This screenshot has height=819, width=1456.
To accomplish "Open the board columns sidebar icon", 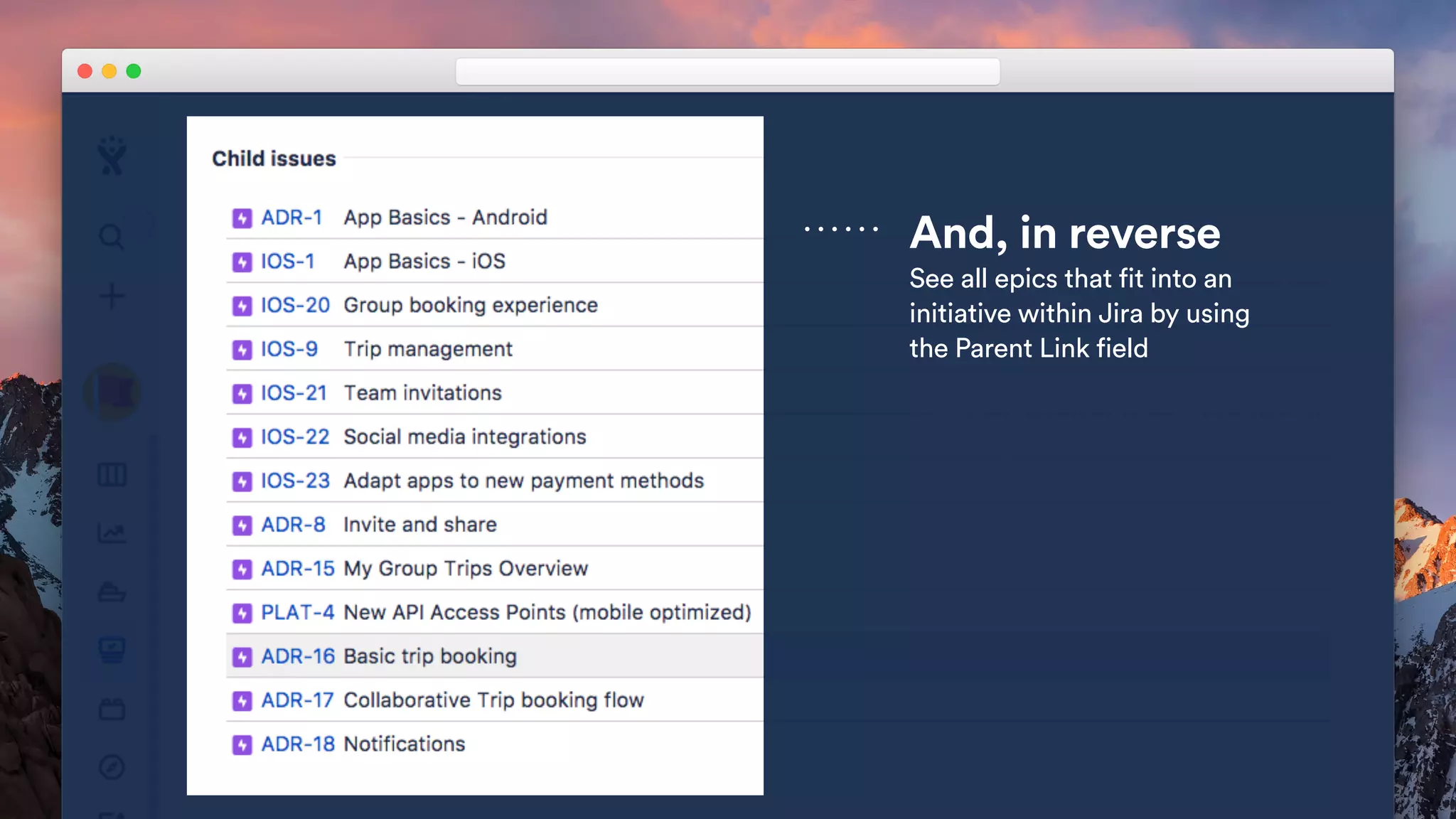I will [112, 474].
